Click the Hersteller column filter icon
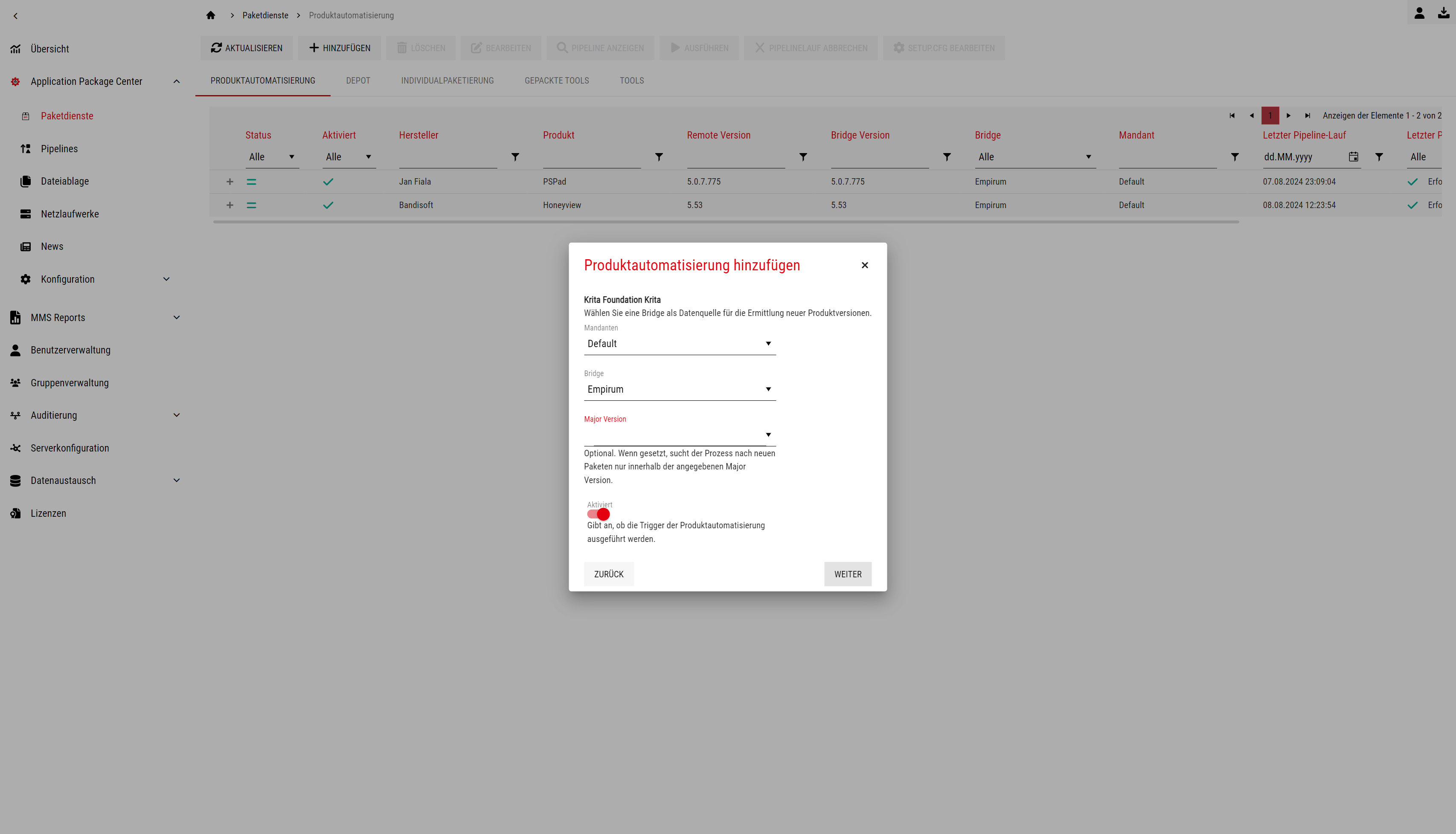This screenshot has width=1456, height=834. point(515,157)
